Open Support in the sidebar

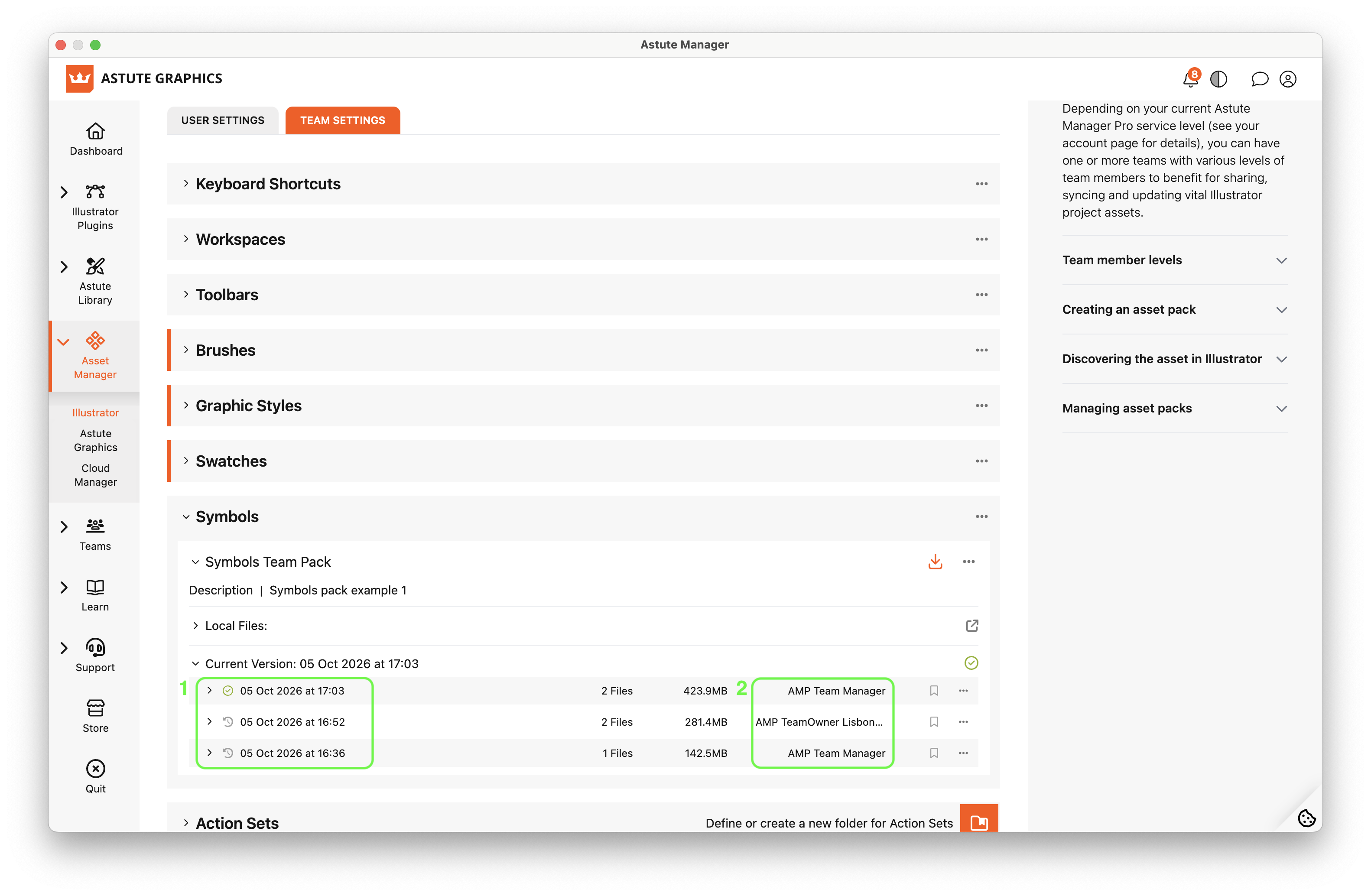(95, 656)
